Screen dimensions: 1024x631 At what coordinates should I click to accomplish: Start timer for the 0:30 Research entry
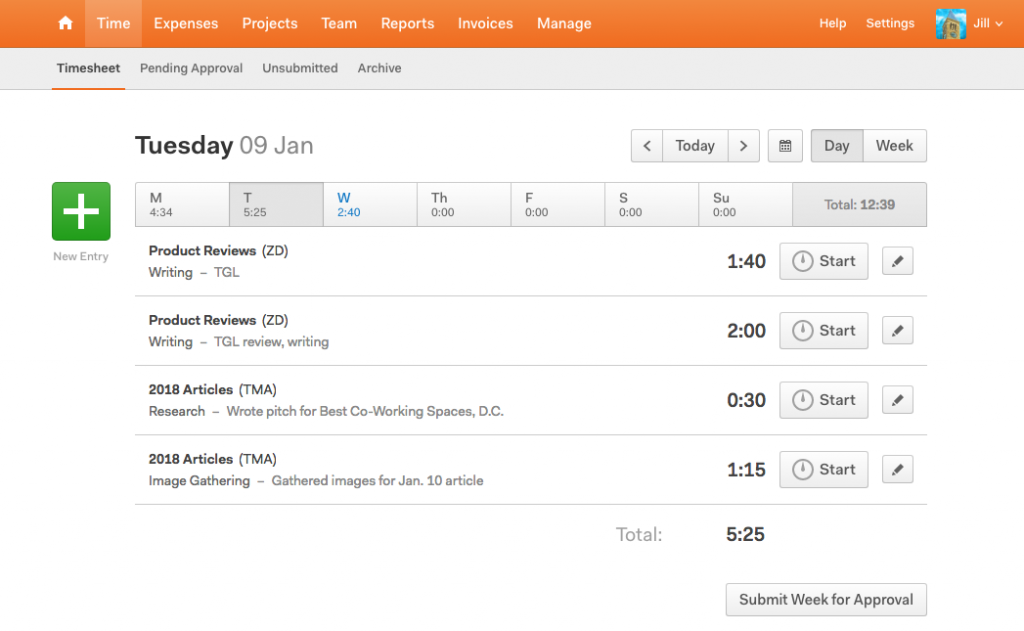coord(824,400)
